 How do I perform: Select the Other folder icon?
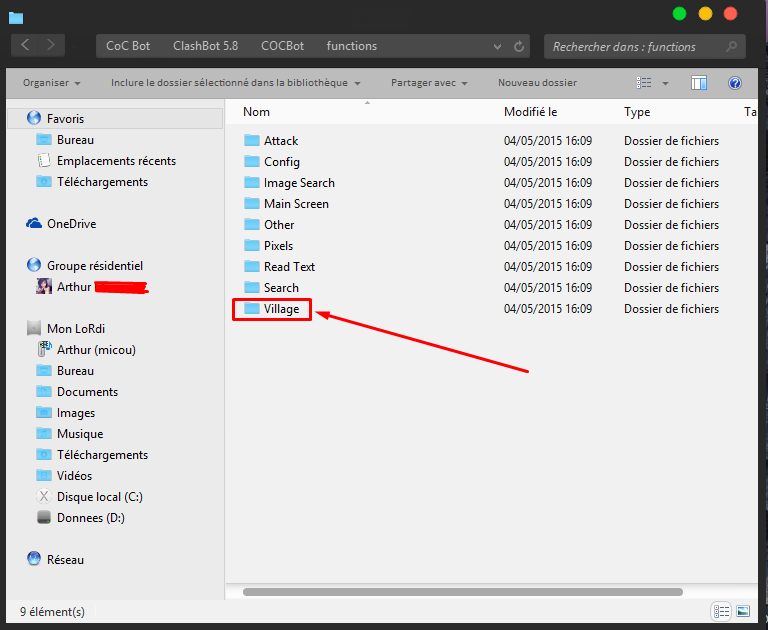[x=252, y=224]
